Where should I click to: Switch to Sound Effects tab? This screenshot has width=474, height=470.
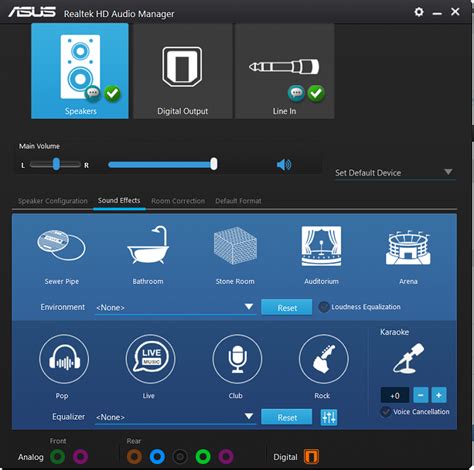119,200
